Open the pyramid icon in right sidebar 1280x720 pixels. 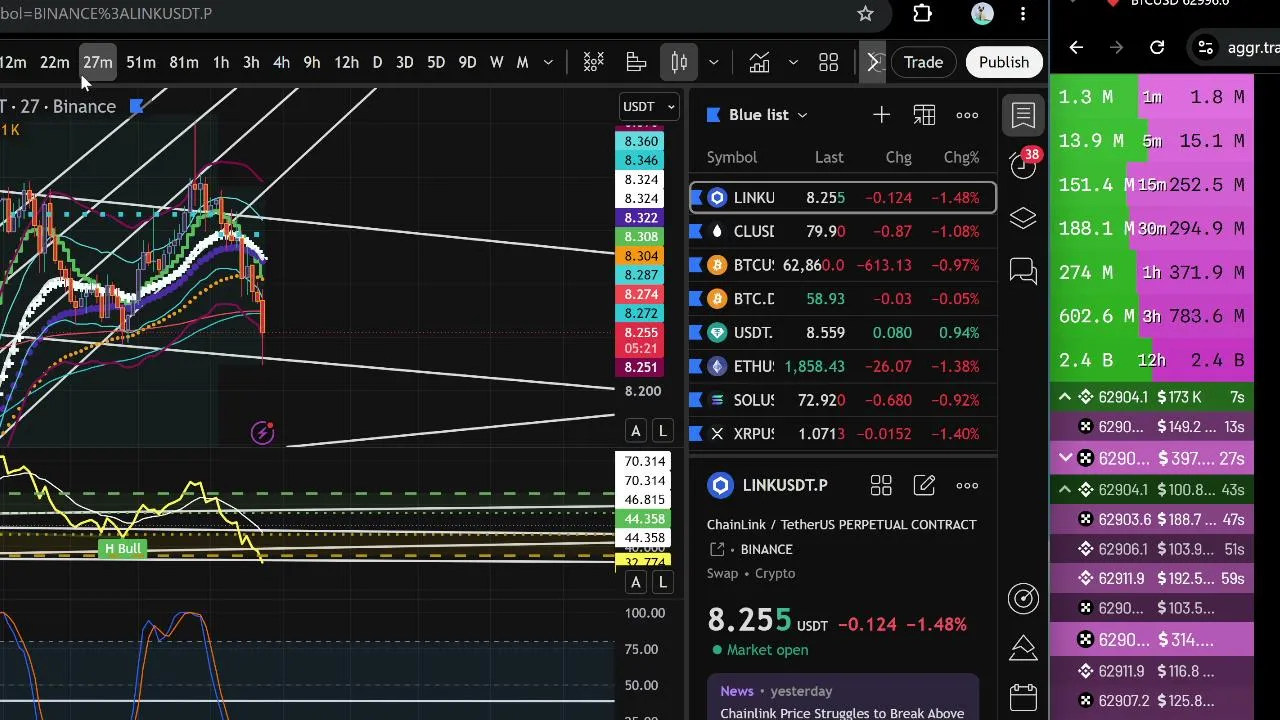(x=1023, y=647)
